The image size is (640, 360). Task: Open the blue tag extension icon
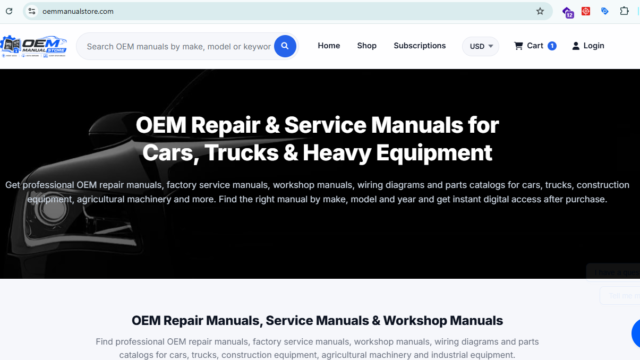click(605, 11)
